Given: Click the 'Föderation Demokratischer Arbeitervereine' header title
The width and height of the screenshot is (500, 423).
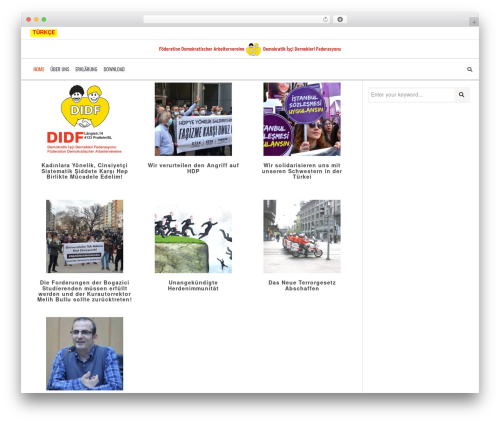Looking at the screenshot, I should [x=201, y=49].
